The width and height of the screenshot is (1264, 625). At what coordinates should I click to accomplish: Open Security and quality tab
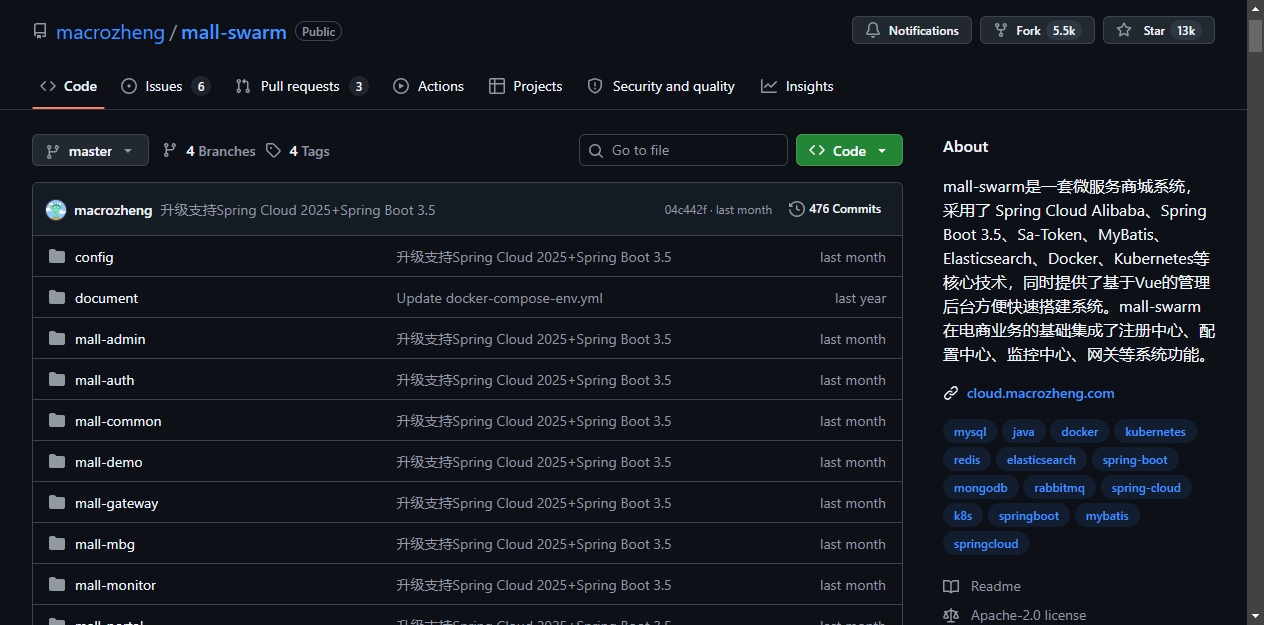pos(661,87)
